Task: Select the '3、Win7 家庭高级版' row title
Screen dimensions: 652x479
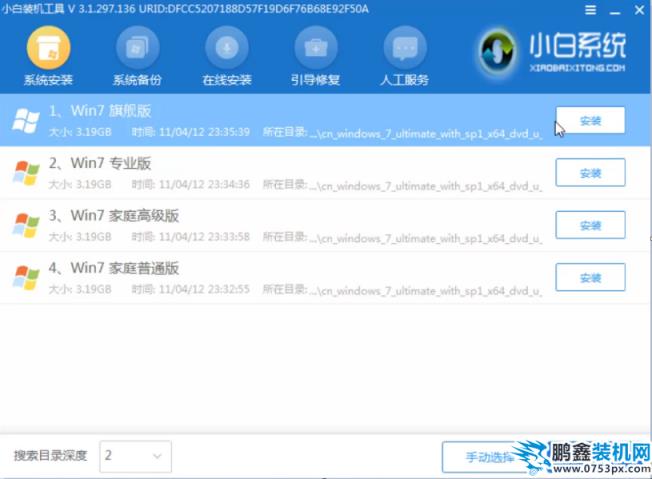Action: (114, 216)
